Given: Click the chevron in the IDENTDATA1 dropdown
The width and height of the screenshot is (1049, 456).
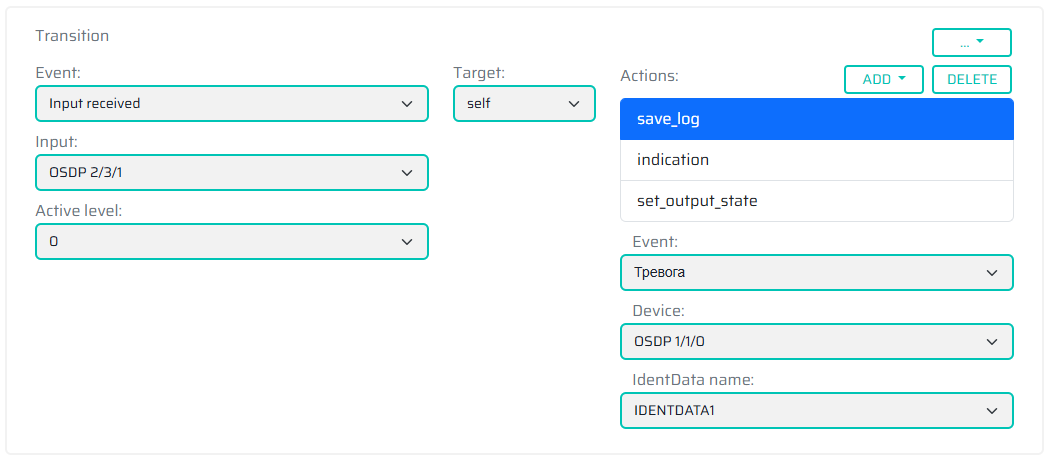Looking at the screenshot, I should pos(992,411).
